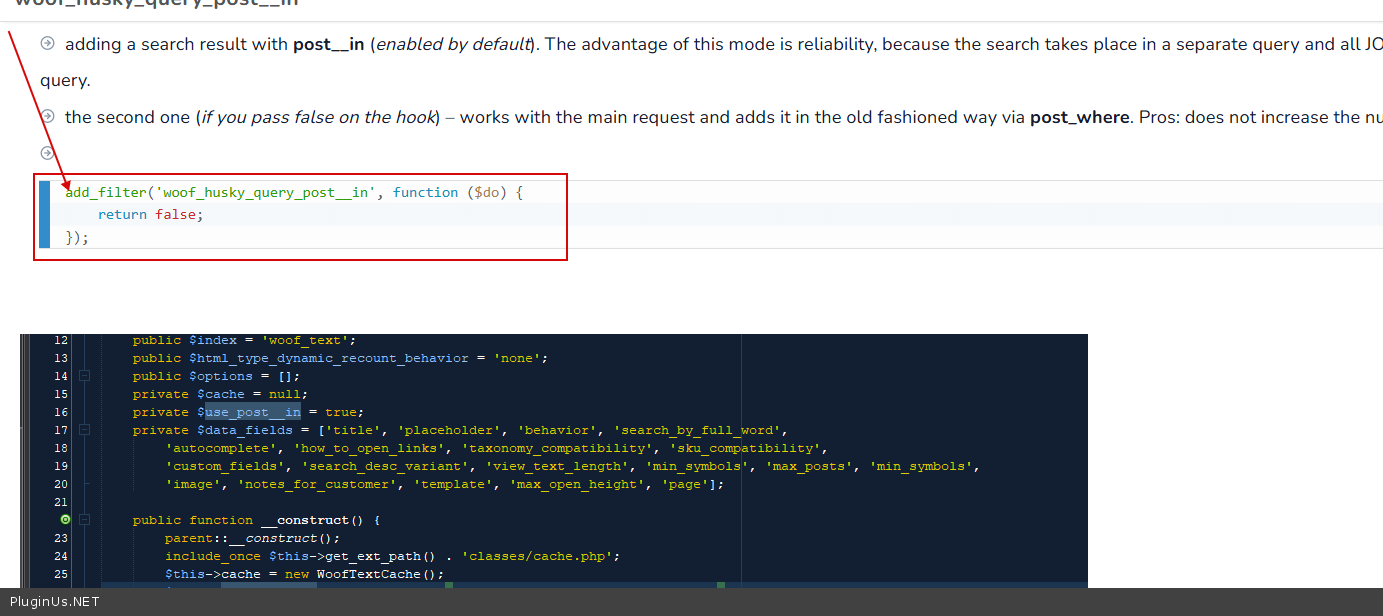Click the green override marker beside __construct
1383x616 pixels.
click(x=65, y=520)
